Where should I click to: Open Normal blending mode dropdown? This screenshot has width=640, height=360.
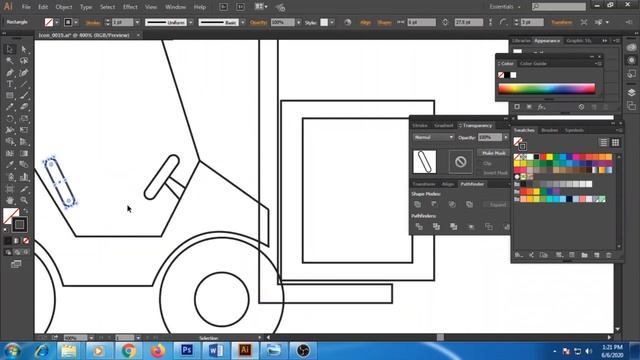click(433, 137)
